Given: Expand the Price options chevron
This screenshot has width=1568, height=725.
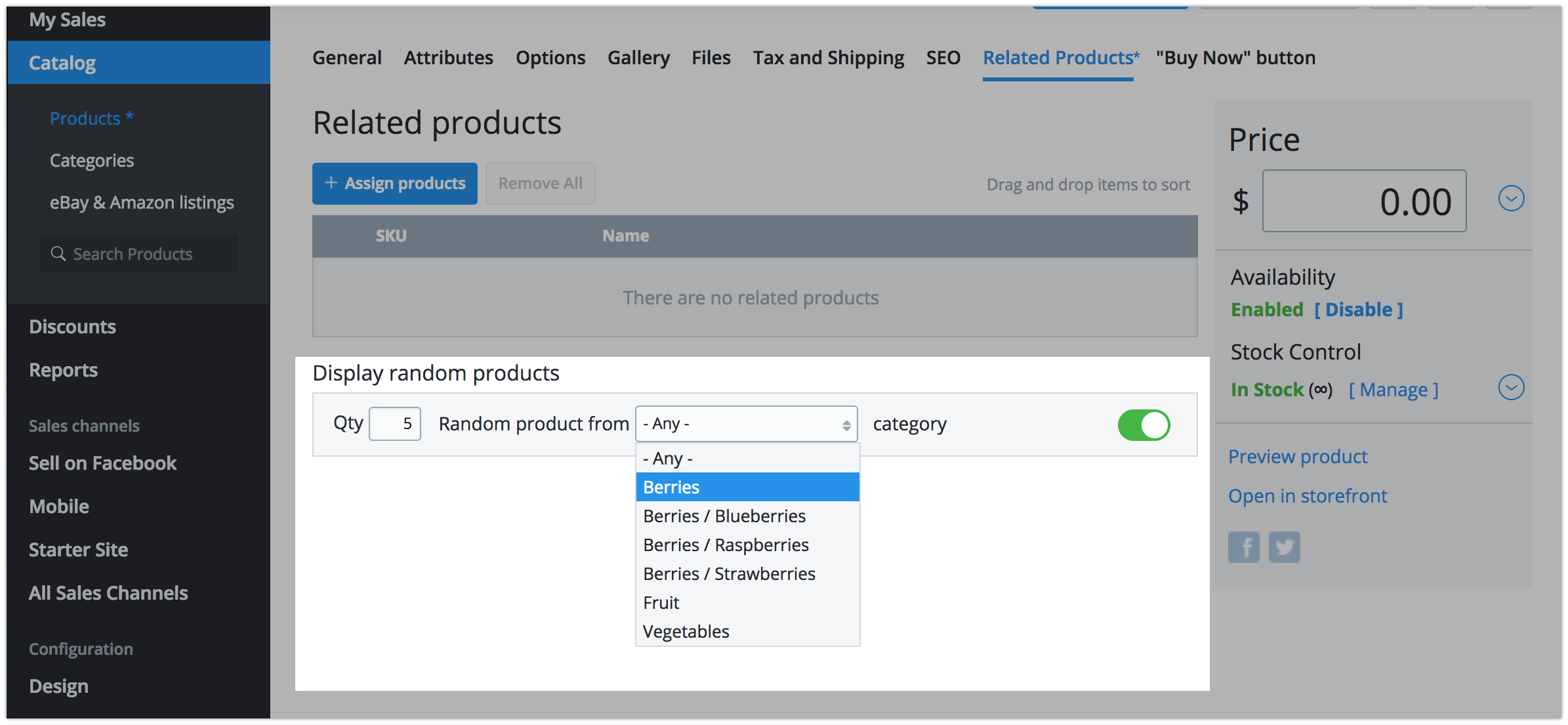Looking at the screenshot, I should point(1511,198).
